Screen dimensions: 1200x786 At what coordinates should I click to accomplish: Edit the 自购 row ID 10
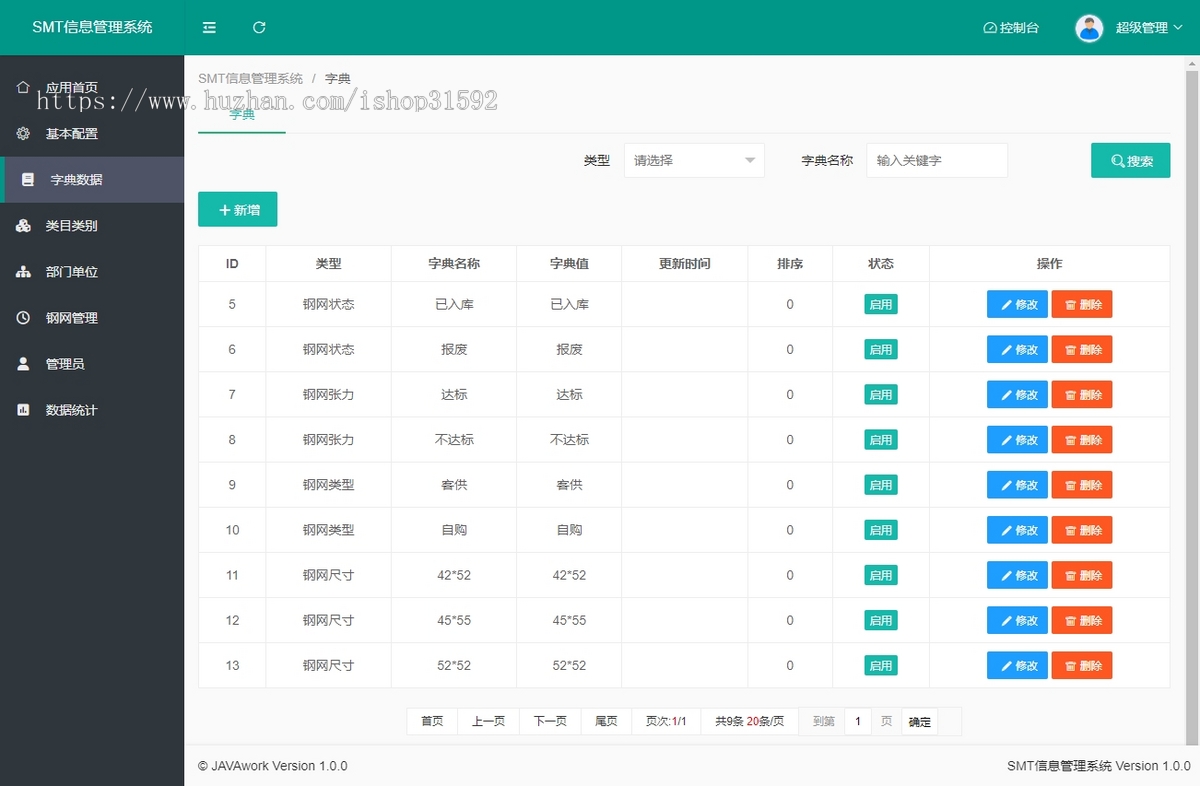pyautogui.click(x=1017, y=530)
